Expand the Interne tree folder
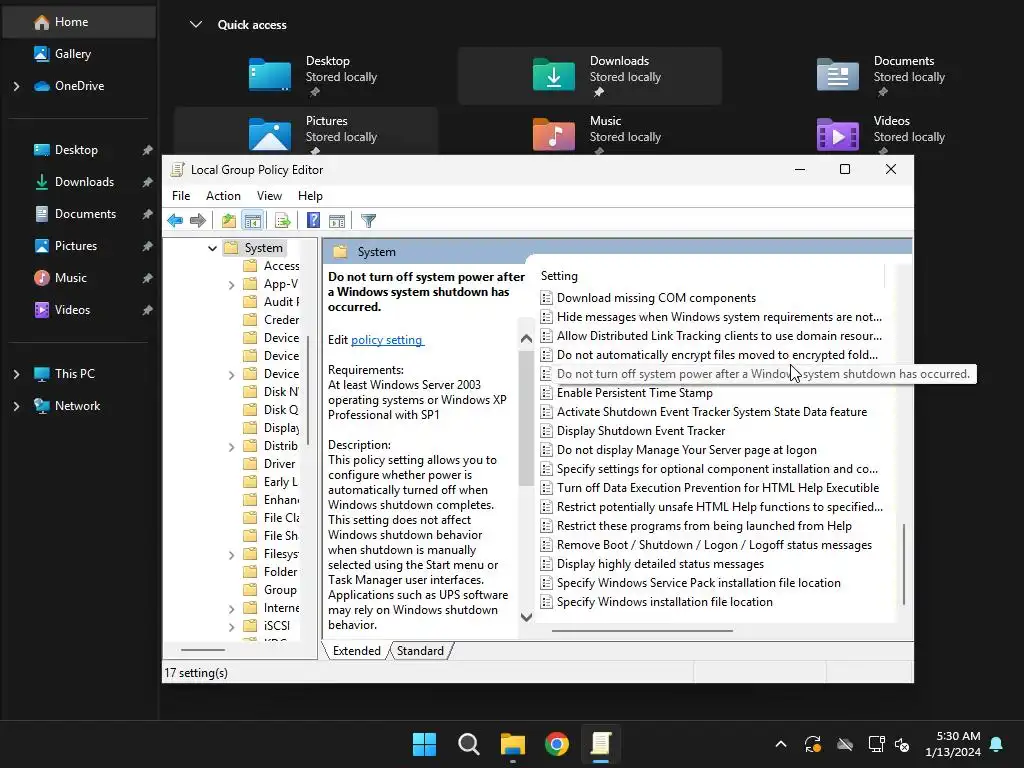The image size is (1024, 768). tap(231, 609)
